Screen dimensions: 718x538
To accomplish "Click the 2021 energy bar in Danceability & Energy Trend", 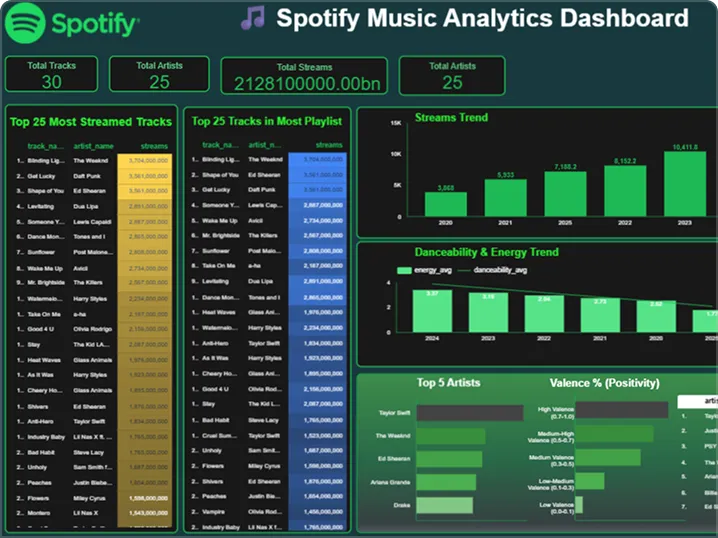I will point(600,315).
